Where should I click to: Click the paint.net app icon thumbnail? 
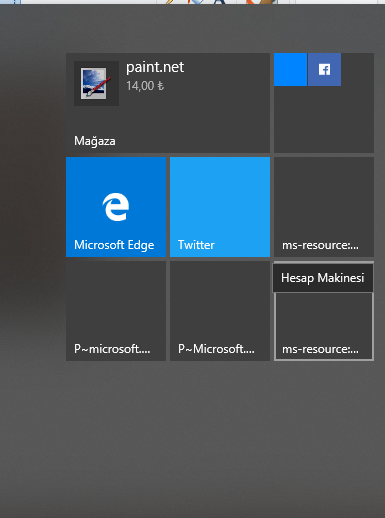(96, 83)
